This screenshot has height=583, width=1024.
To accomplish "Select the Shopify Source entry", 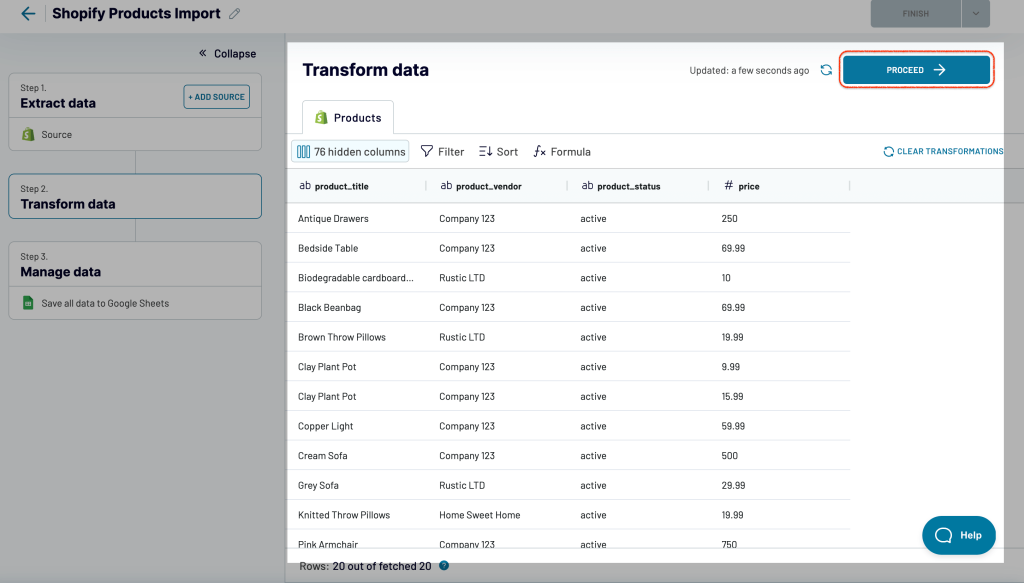I will pos(135,134).
